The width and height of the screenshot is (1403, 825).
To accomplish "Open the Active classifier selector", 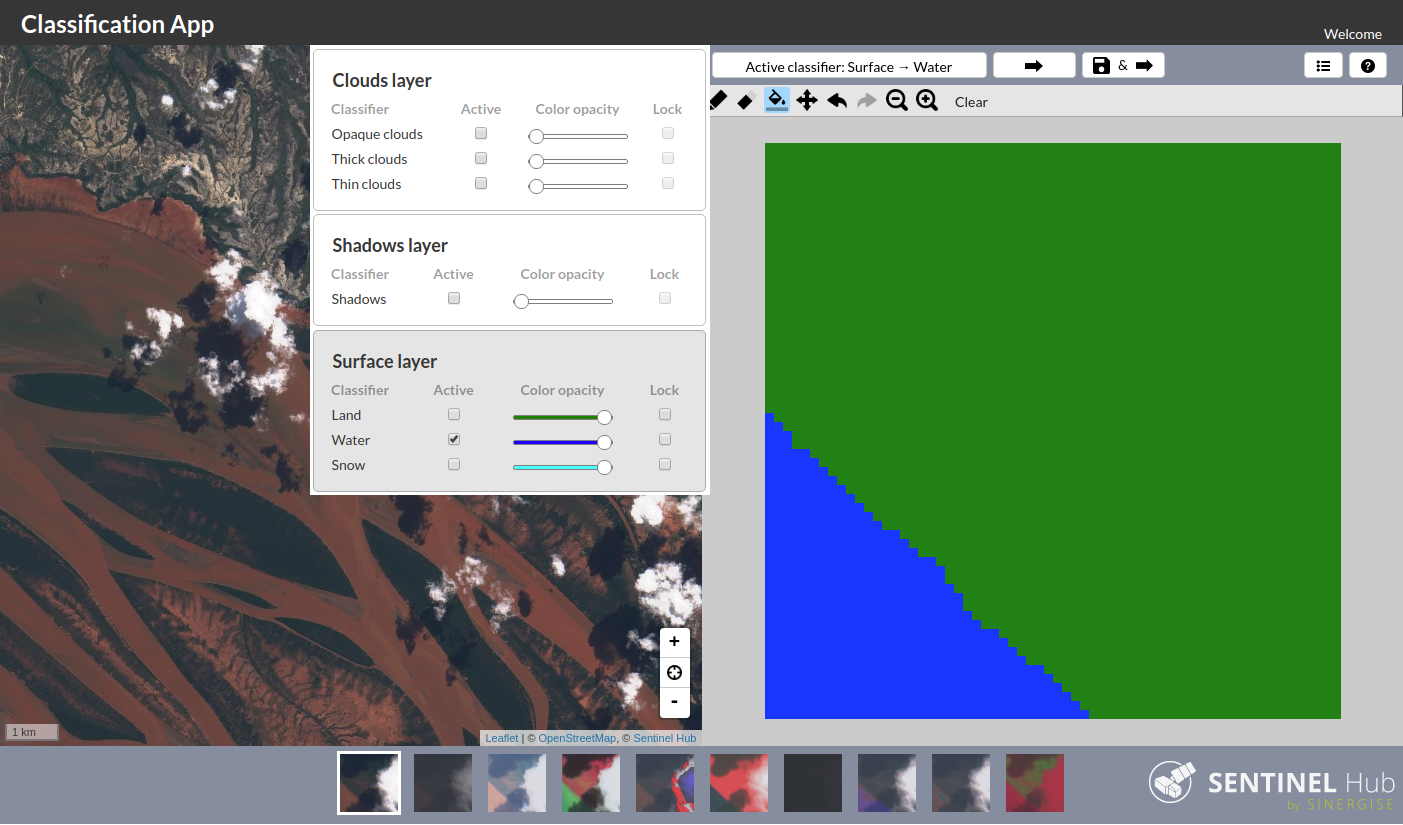I will tap(849, 66).
